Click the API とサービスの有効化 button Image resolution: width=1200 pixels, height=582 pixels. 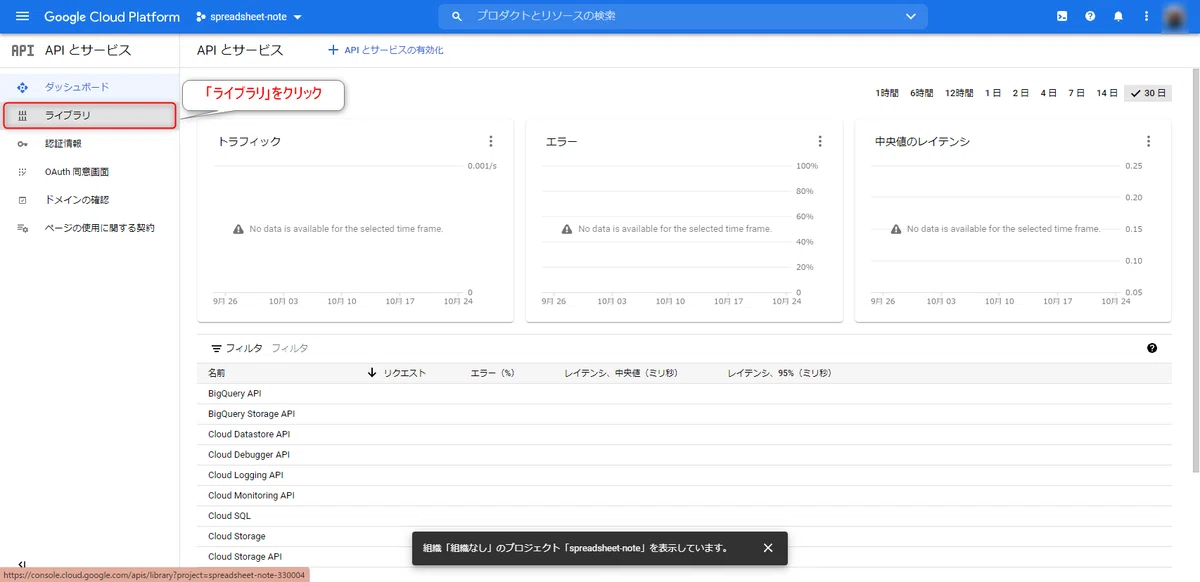(x=385, y=50)
